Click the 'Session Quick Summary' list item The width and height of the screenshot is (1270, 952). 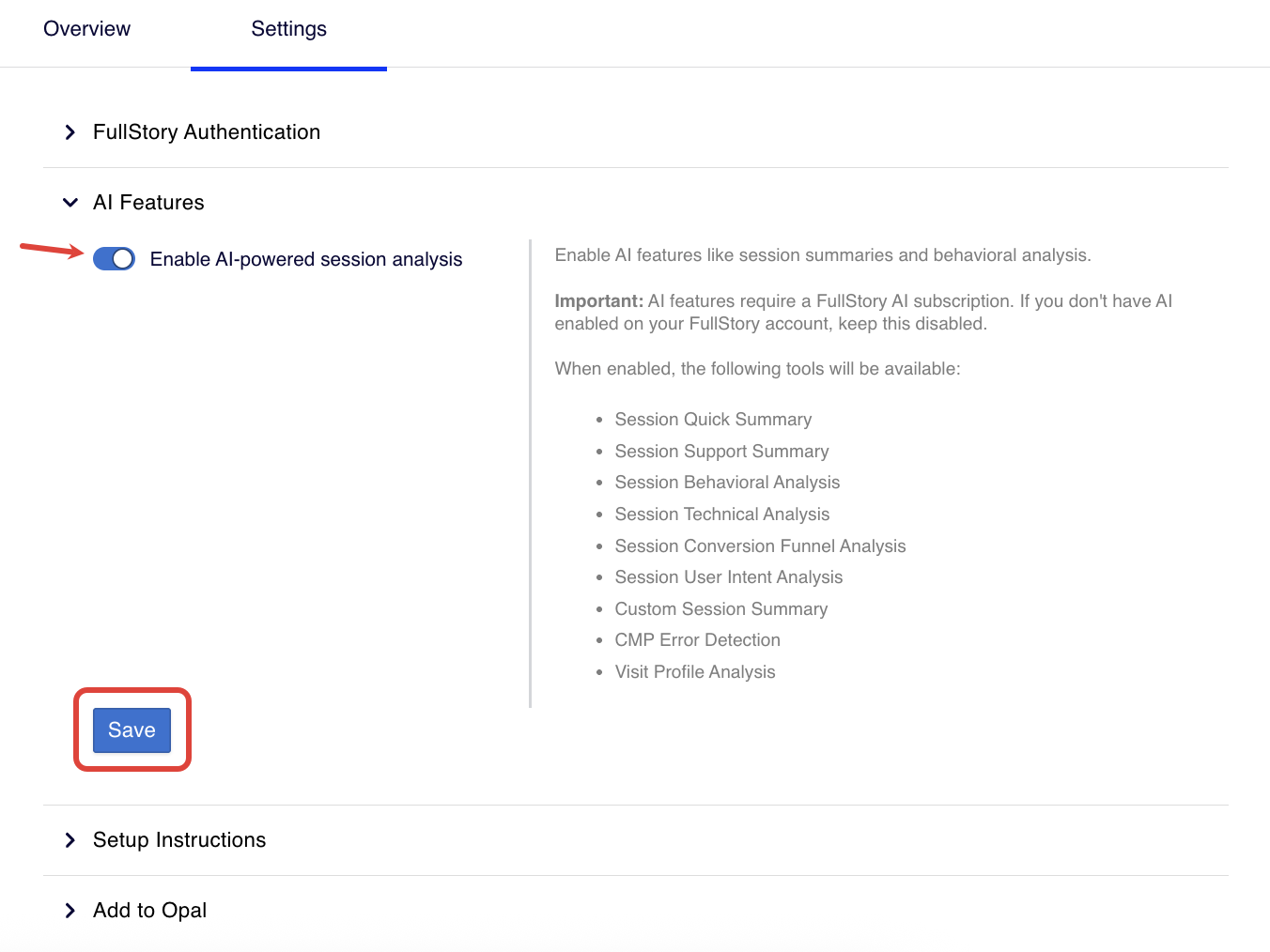coord(712,420)
